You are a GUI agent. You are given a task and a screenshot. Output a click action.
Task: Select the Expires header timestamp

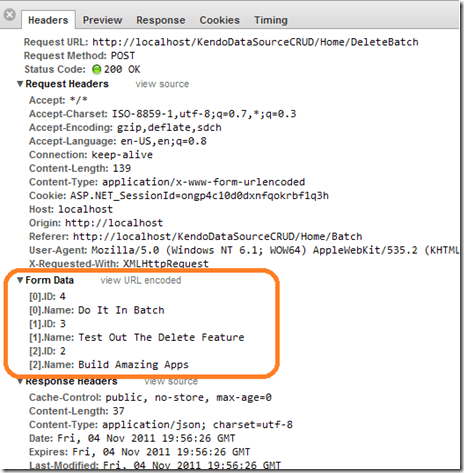[161, 452]
